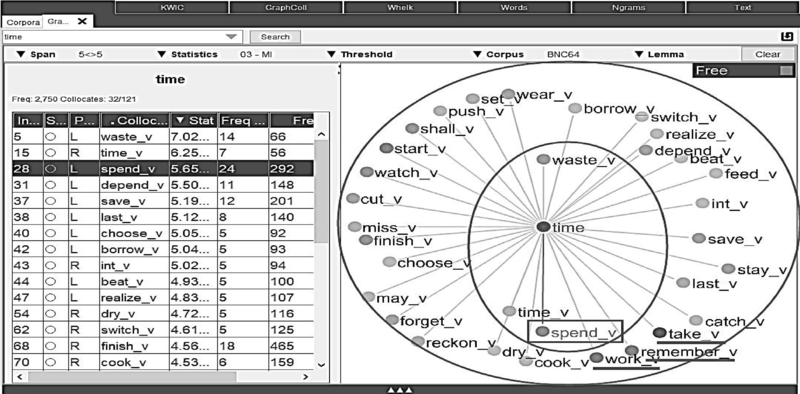This screenshot has width=800, height=394.
Task: Click the catch_v graph node
Action: [x=696, y=321]
